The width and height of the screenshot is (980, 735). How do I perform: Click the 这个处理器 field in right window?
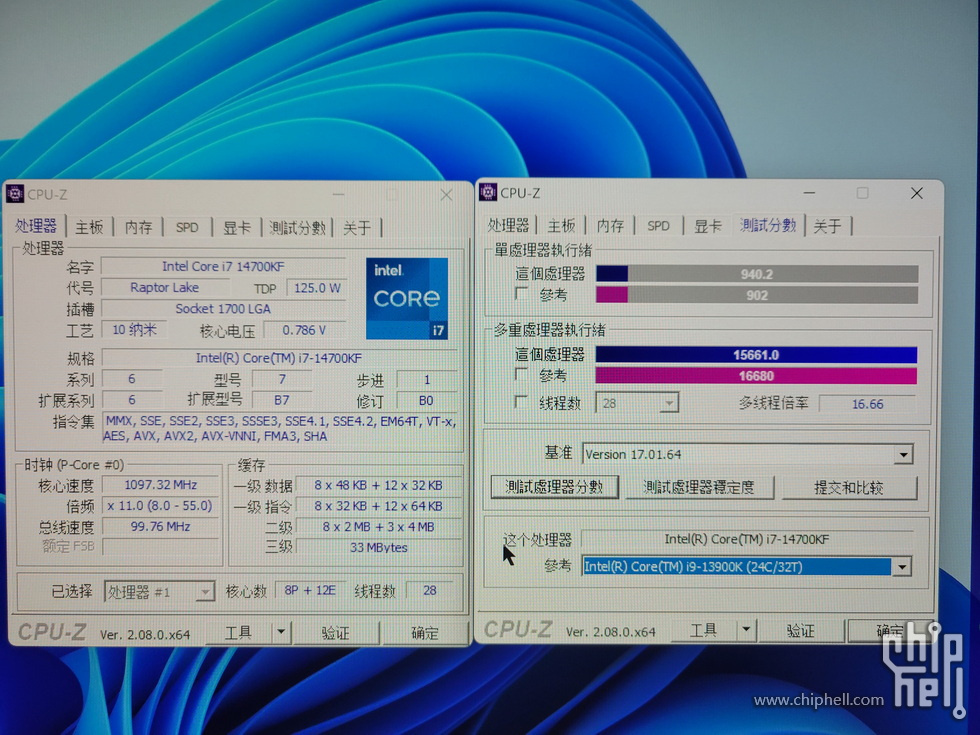(746, 539)
